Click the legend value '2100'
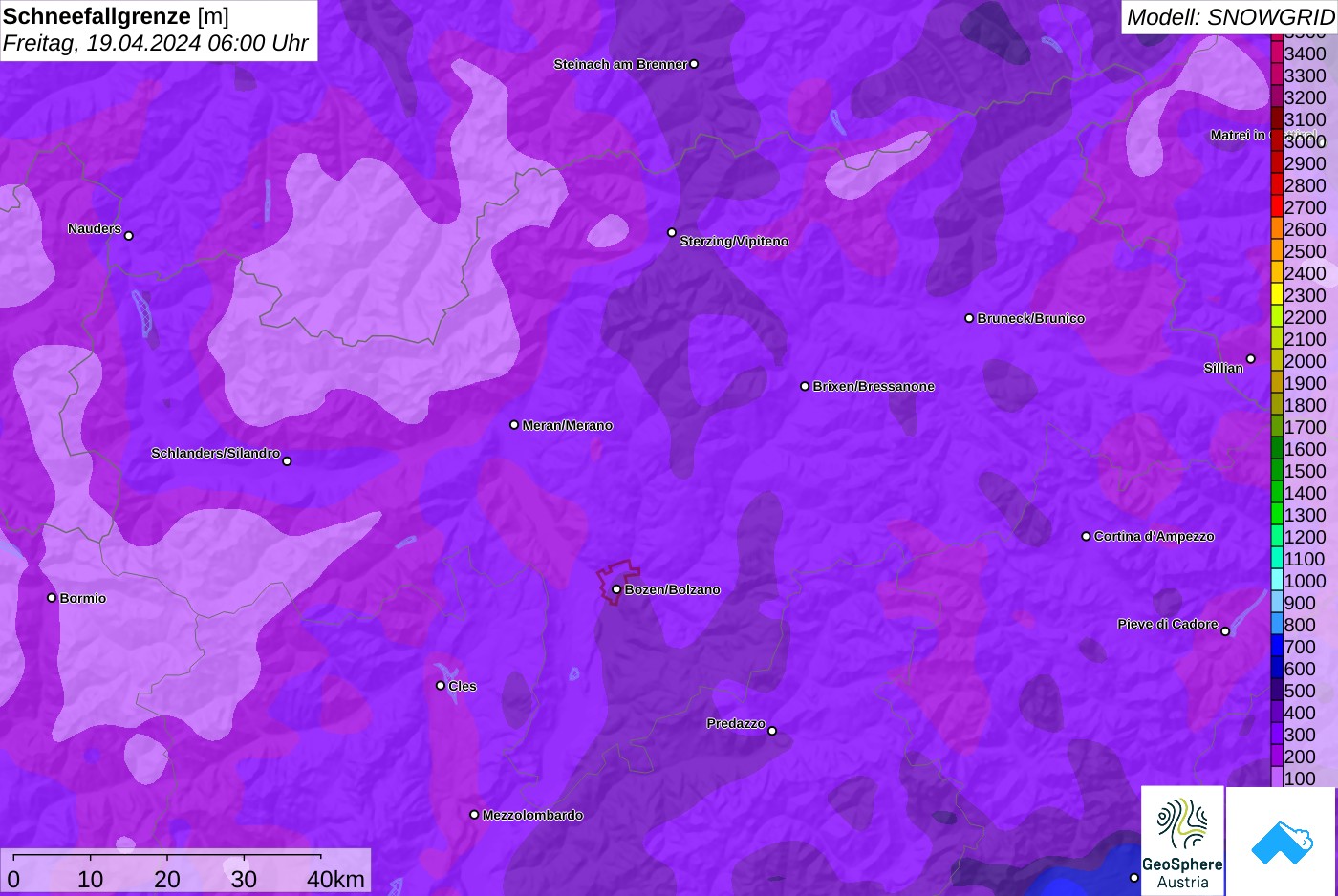This screenshot has height=896, width=1338. 1306,339
